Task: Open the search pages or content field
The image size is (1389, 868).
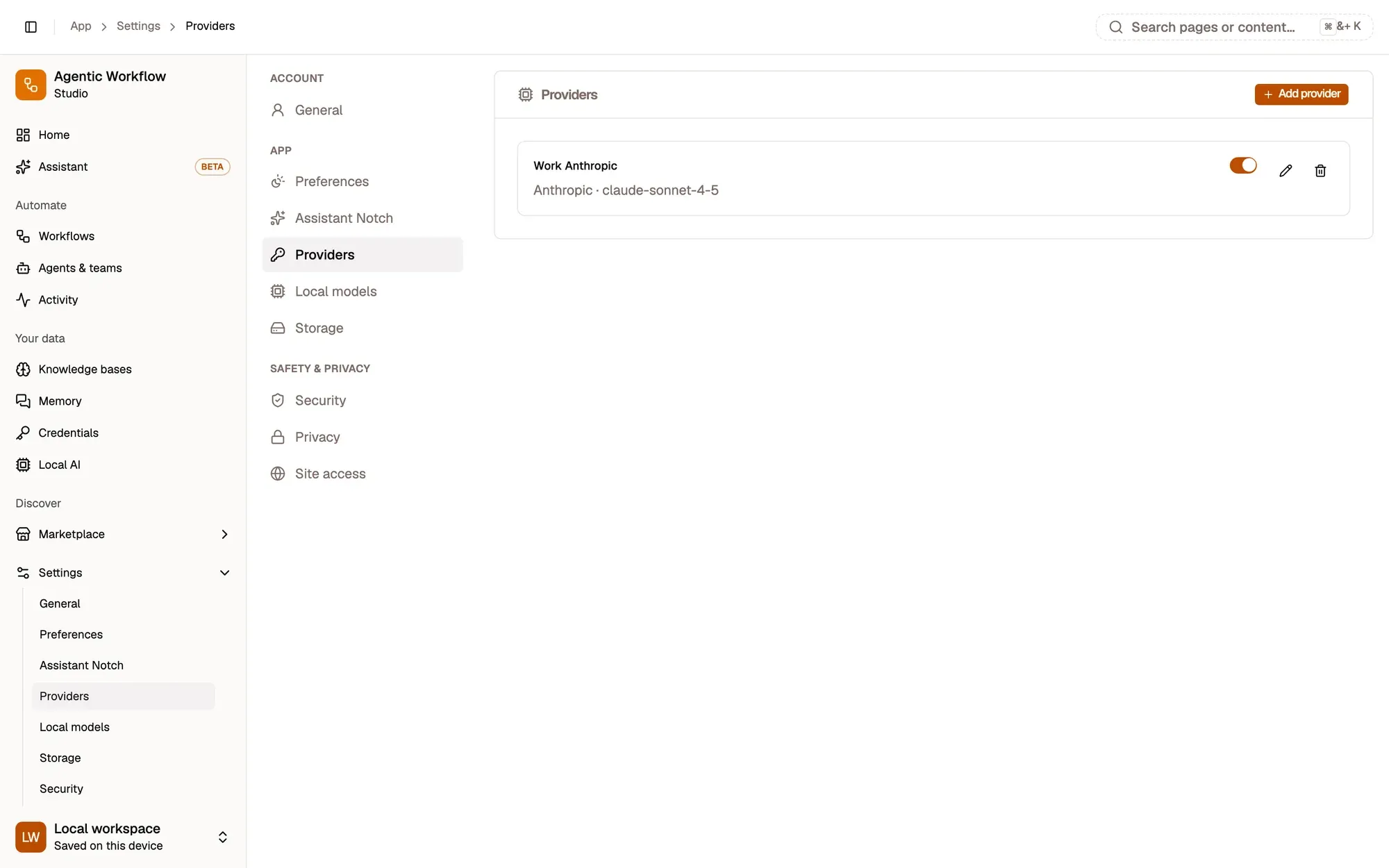Action: [1234, 27]
